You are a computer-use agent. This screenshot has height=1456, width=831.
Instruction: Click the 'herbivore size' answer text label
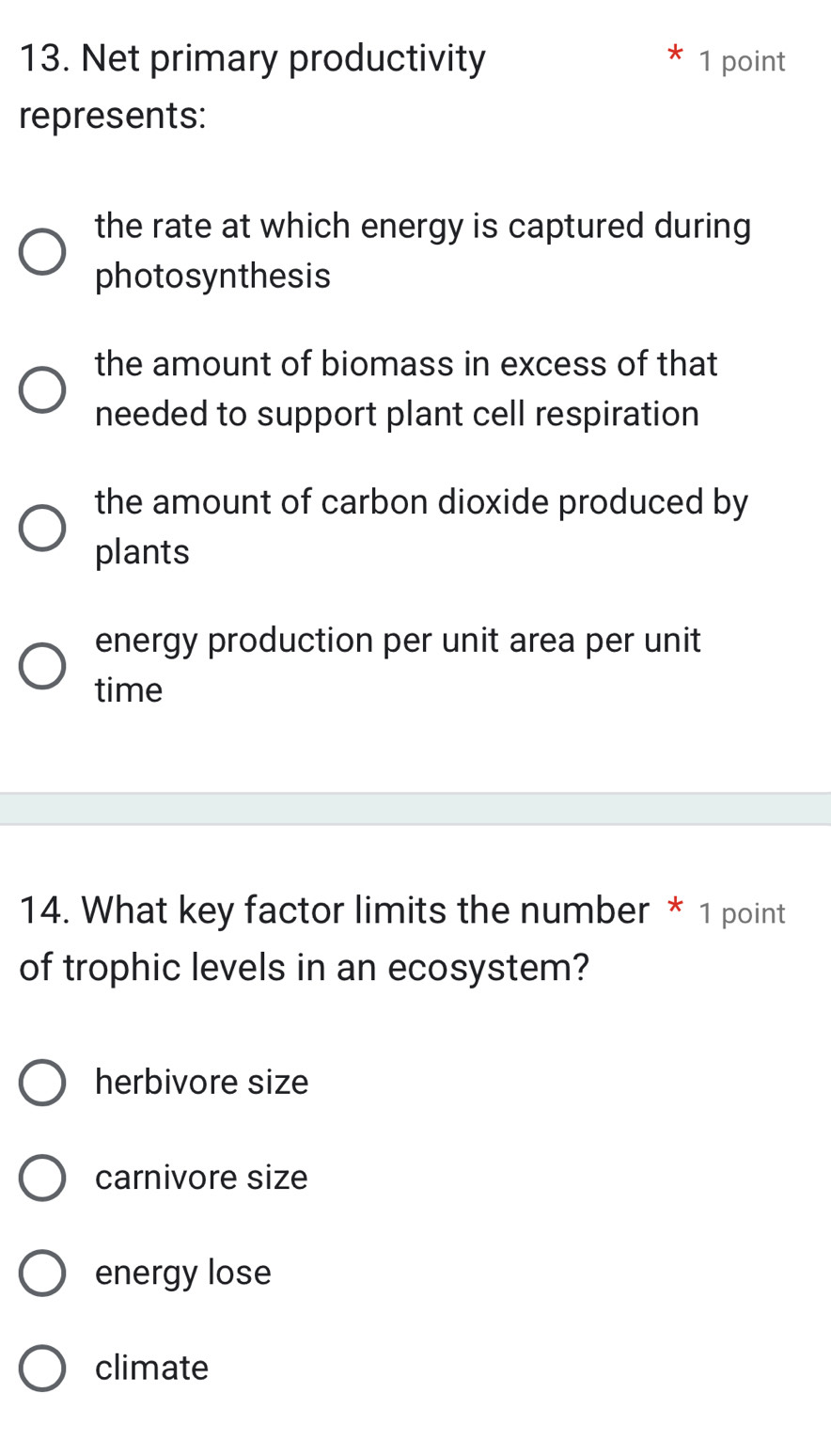pyautogui.click(x=201, y=1082)
